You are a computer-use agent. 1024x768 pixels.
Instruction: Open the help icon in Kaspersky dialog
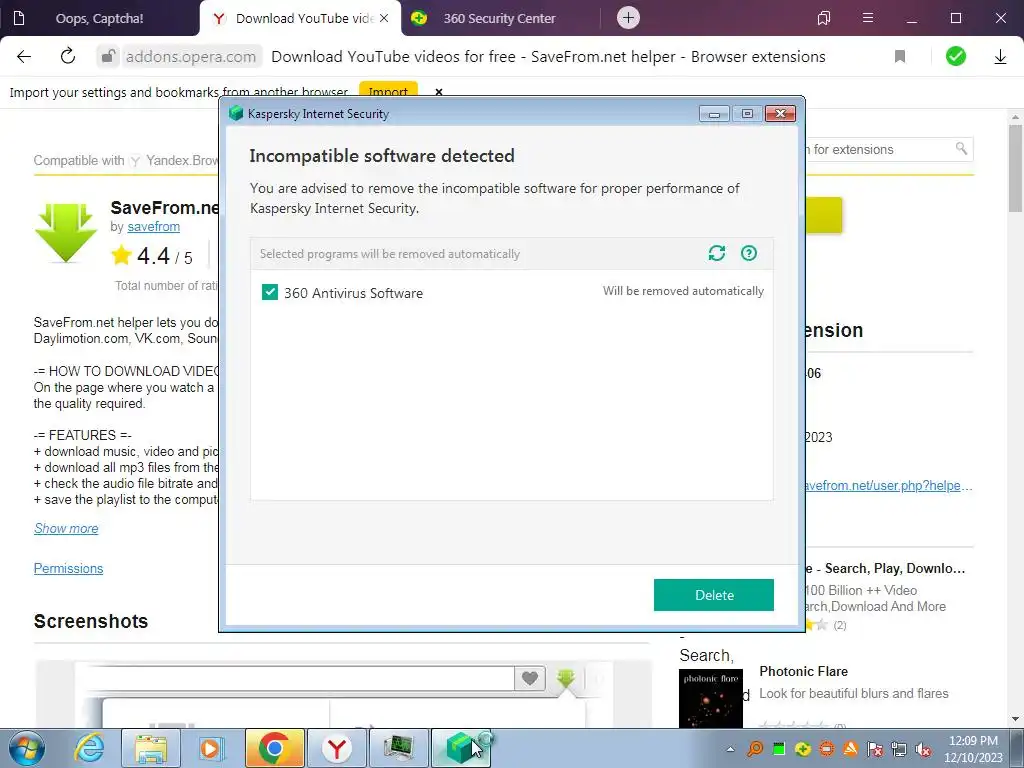pyautogui.click(x=748, y=253)
